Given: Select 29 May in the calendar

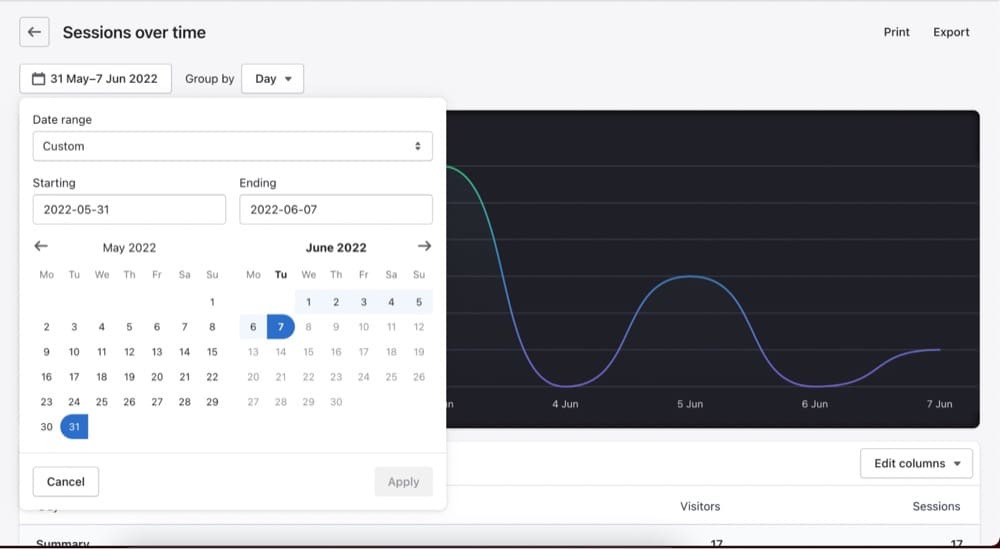Looking at the screenshot, I should 212,402.
